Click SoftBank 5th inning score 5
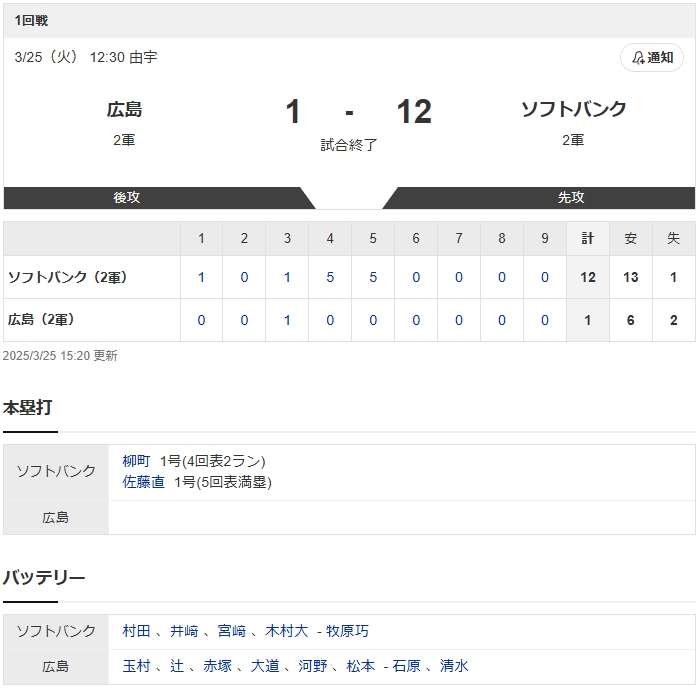This screenshot has width=698, height=689. 373,277
